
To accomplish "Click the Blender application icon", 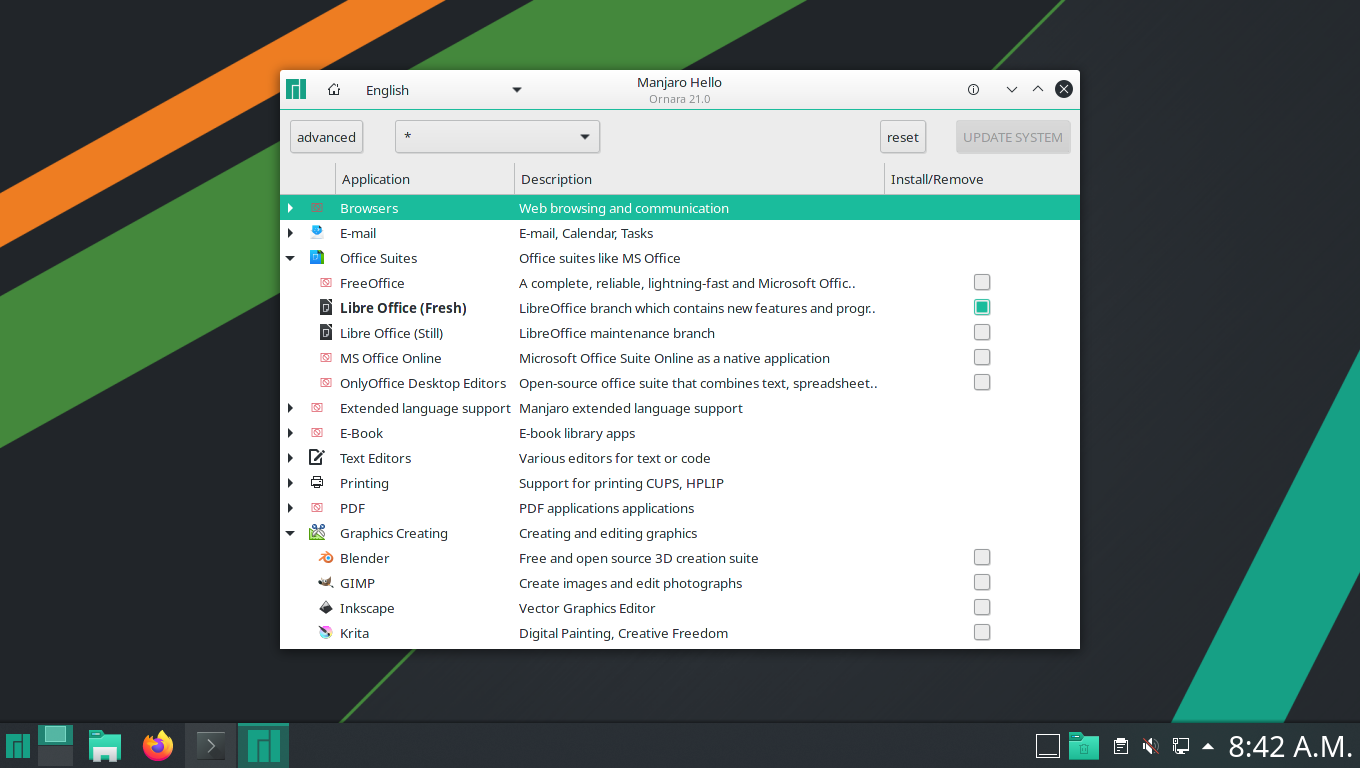I will click(x=325, y=558).
